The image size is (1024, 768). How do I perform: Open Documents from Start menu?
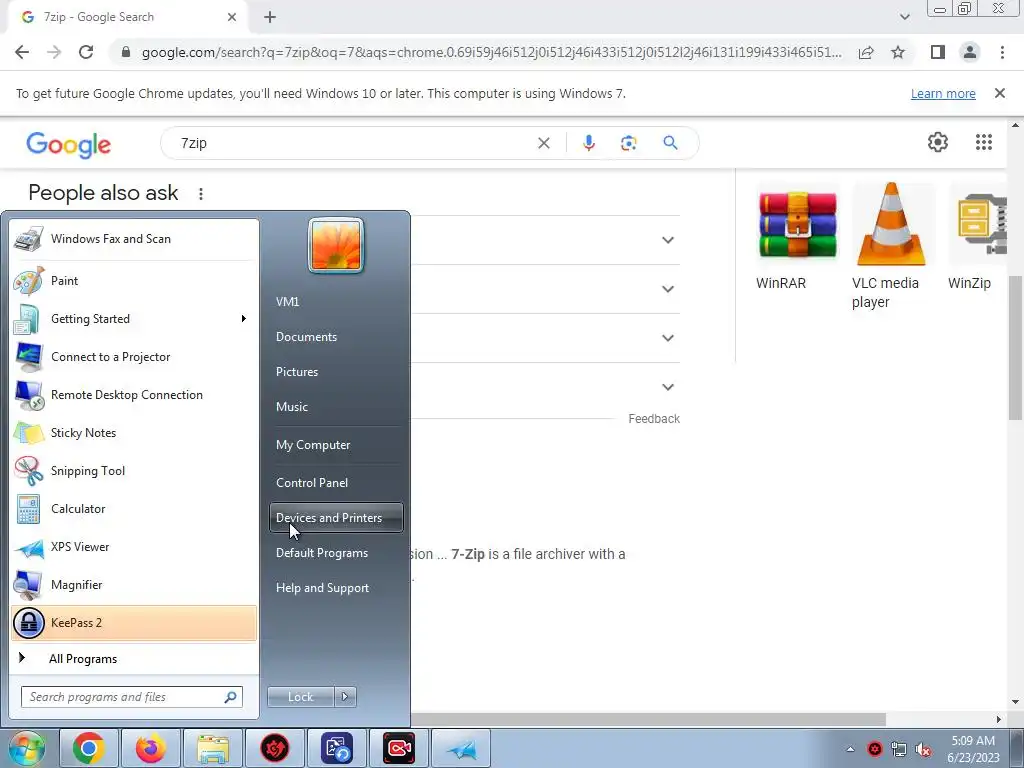coord(336,337)
